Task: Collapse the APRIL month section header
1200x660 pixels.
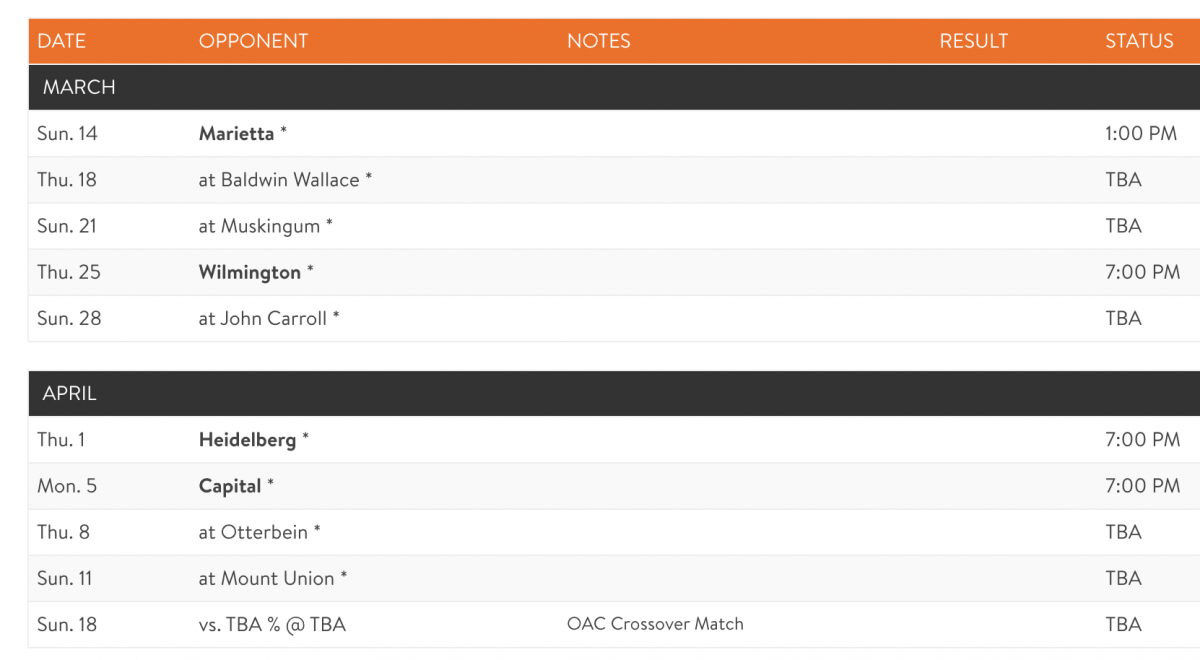Action: point(614,394)
